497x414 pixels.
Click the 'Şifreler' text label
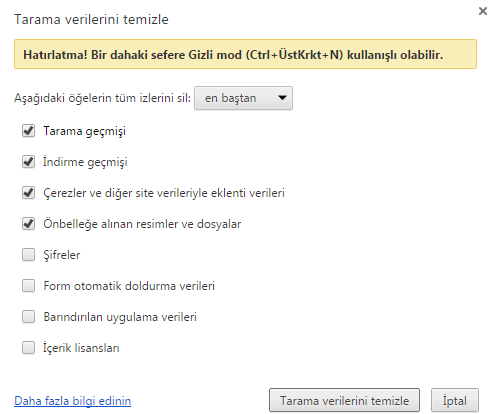point(62,255)
